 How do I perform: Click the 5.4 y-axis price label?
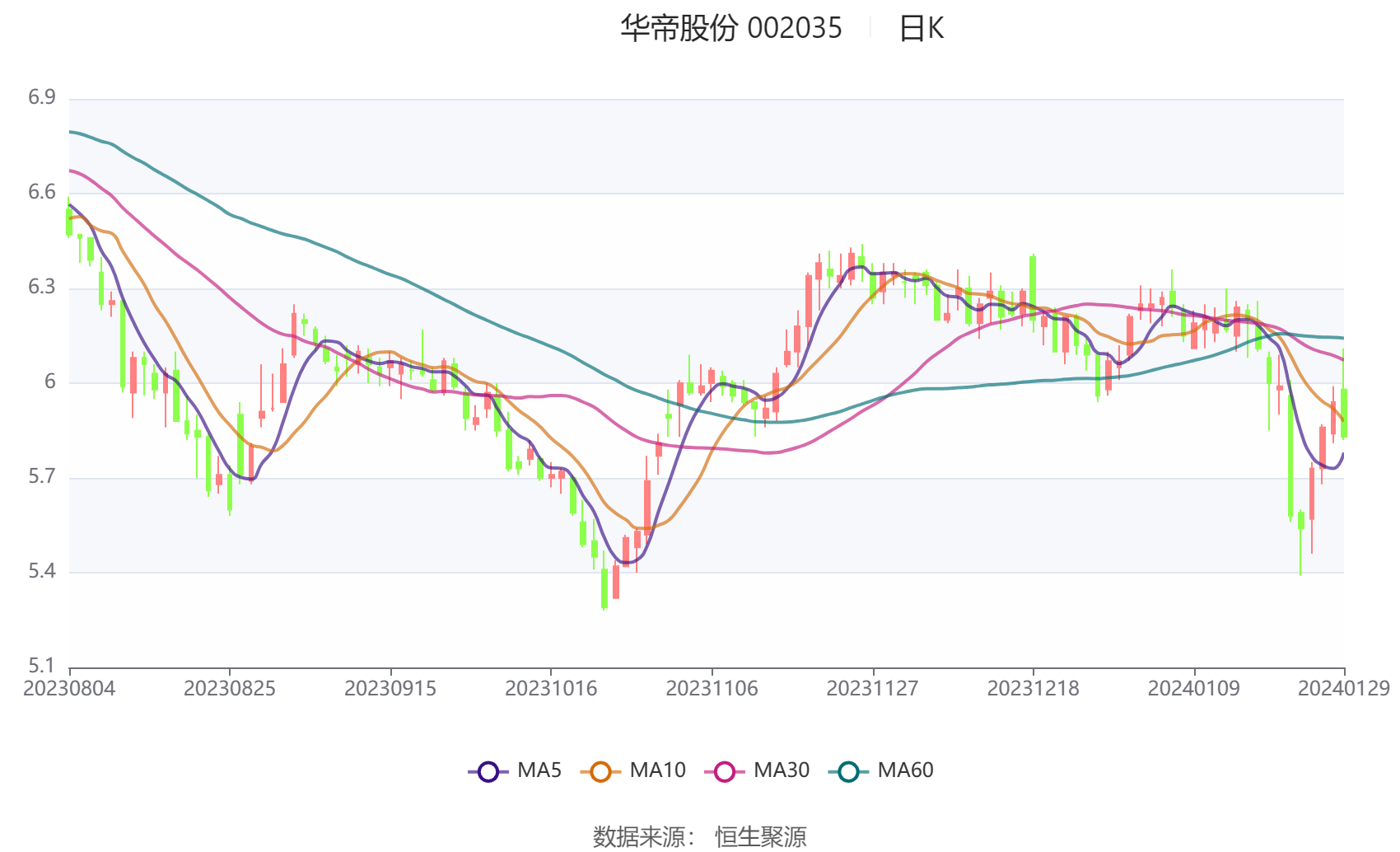(x=42, y=571)
